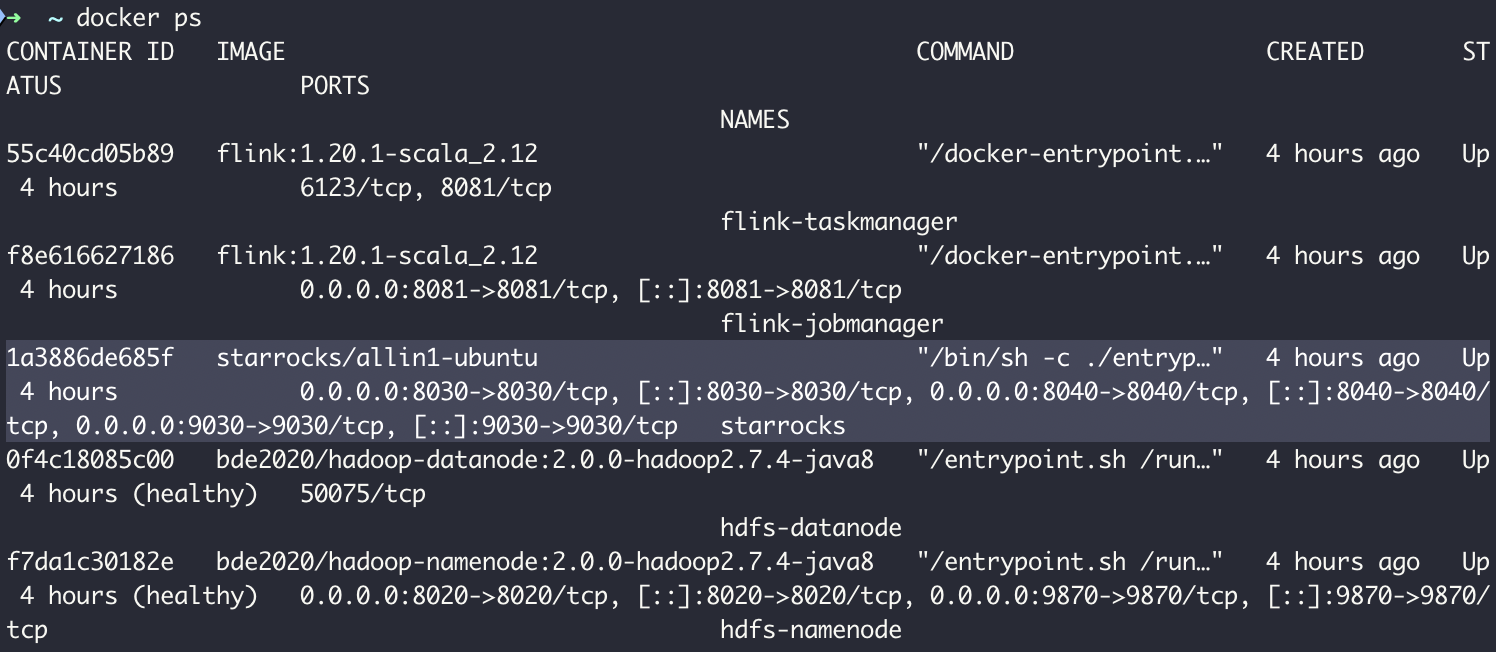Click the green prompt arrow icon
This screenshot has width=1496, height=652.
12,17
